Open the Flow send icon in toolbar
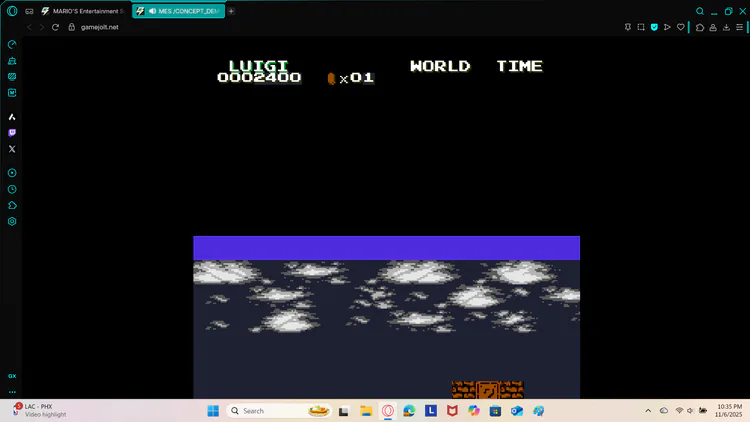 tap(667, 27)
